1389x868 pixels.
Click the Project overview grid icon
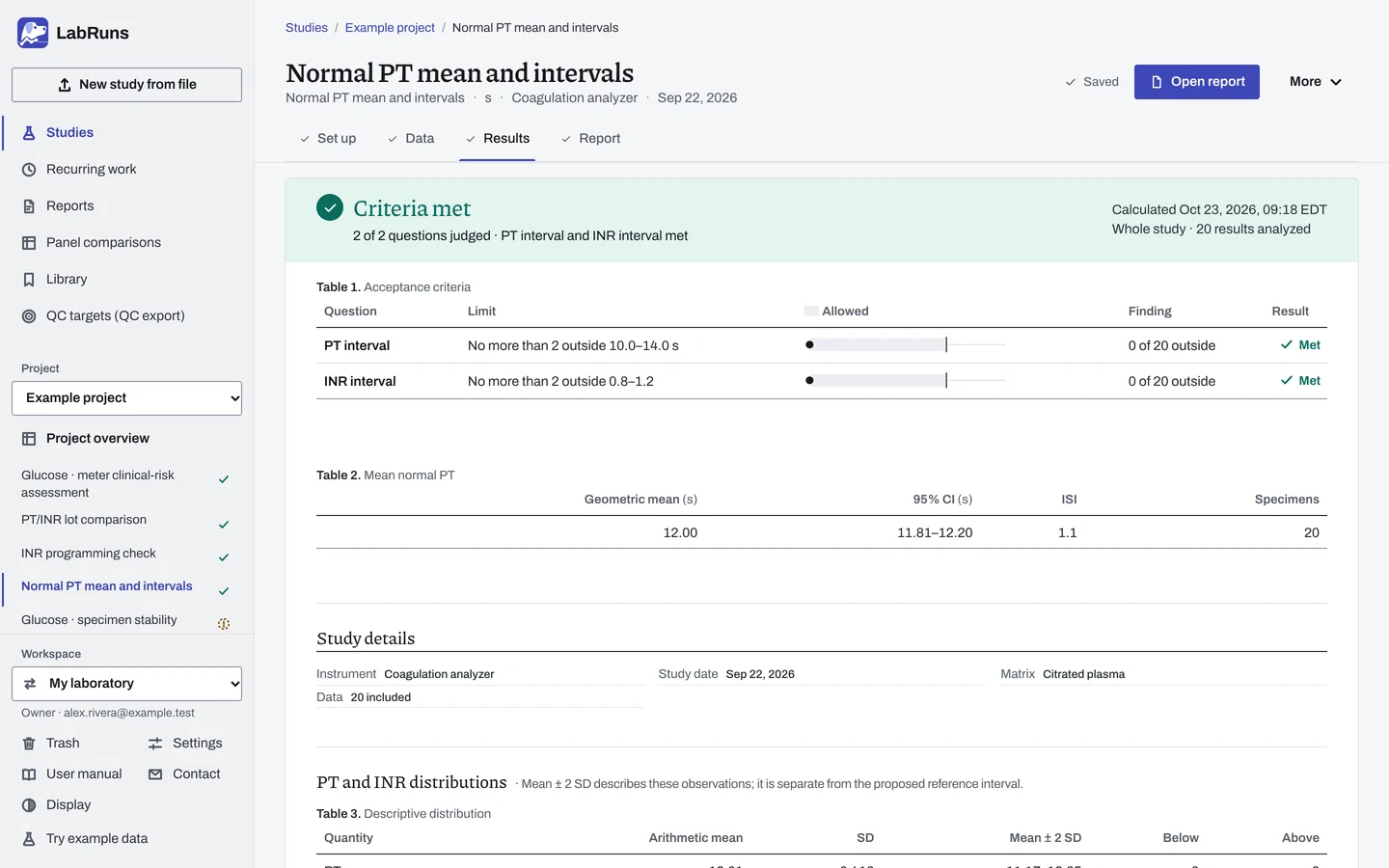click(29, 439)
